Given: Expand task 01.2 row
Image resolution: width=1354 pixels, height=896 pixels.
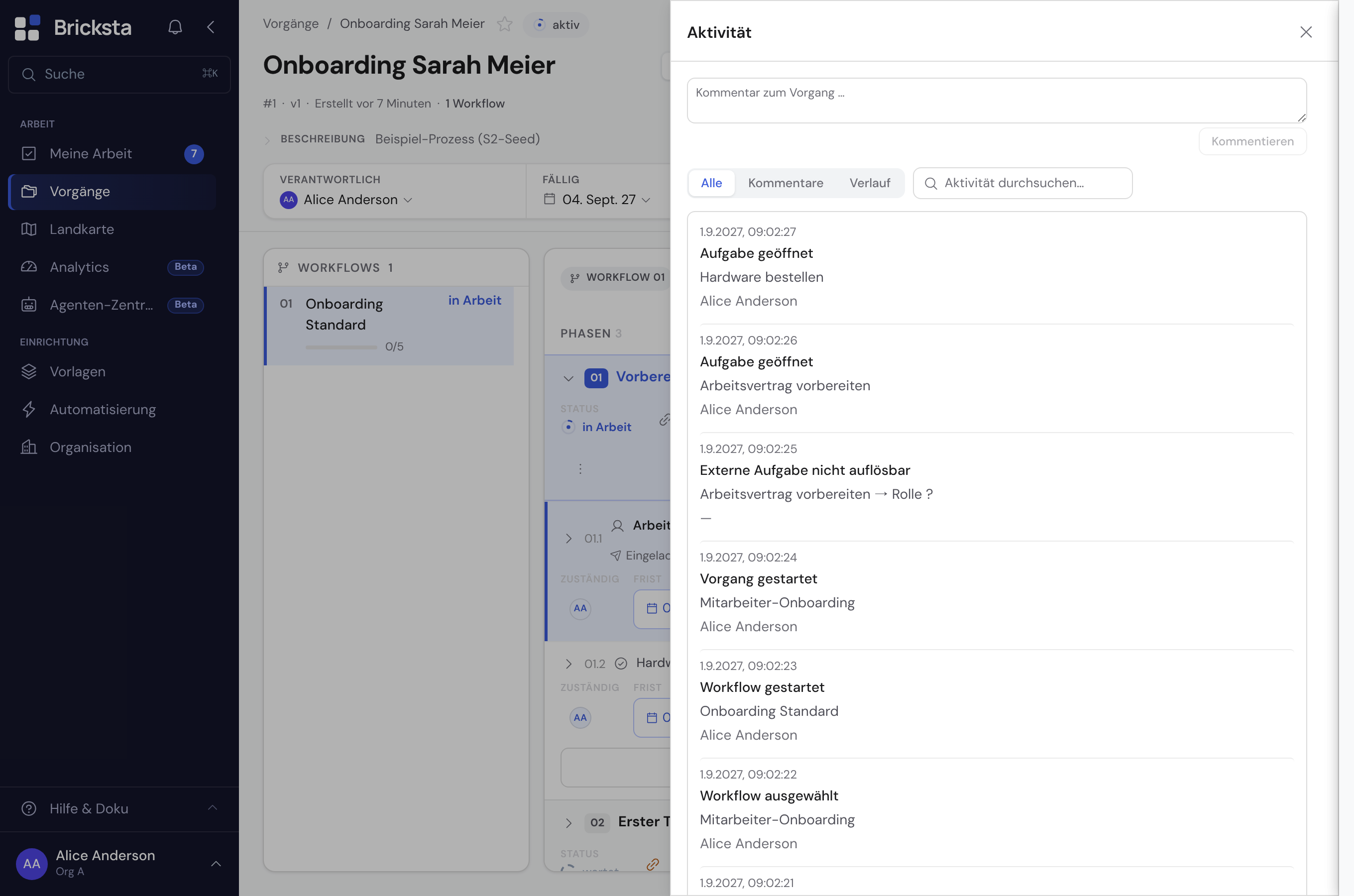Looking at the screenshot, I should [x=568, y=664].
